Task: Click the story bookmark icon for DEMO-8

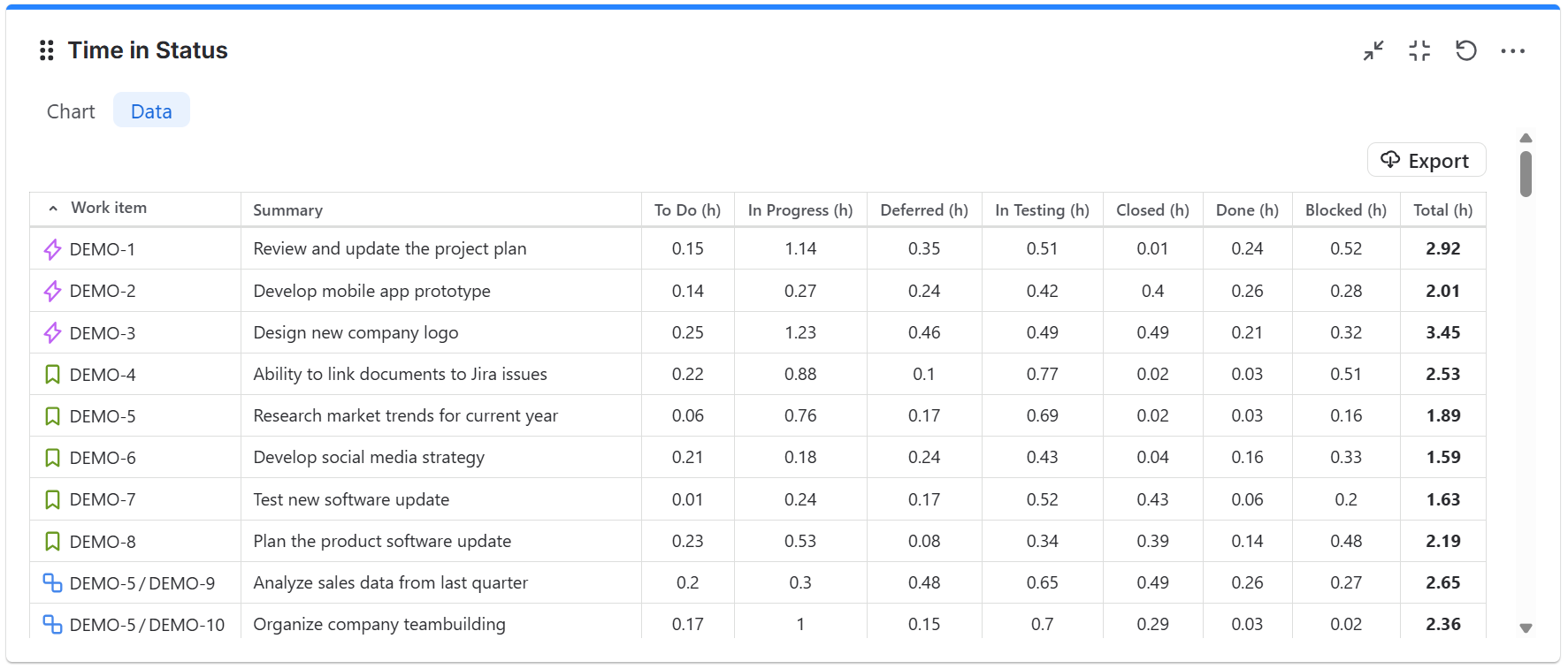Action: coord(52,541)
